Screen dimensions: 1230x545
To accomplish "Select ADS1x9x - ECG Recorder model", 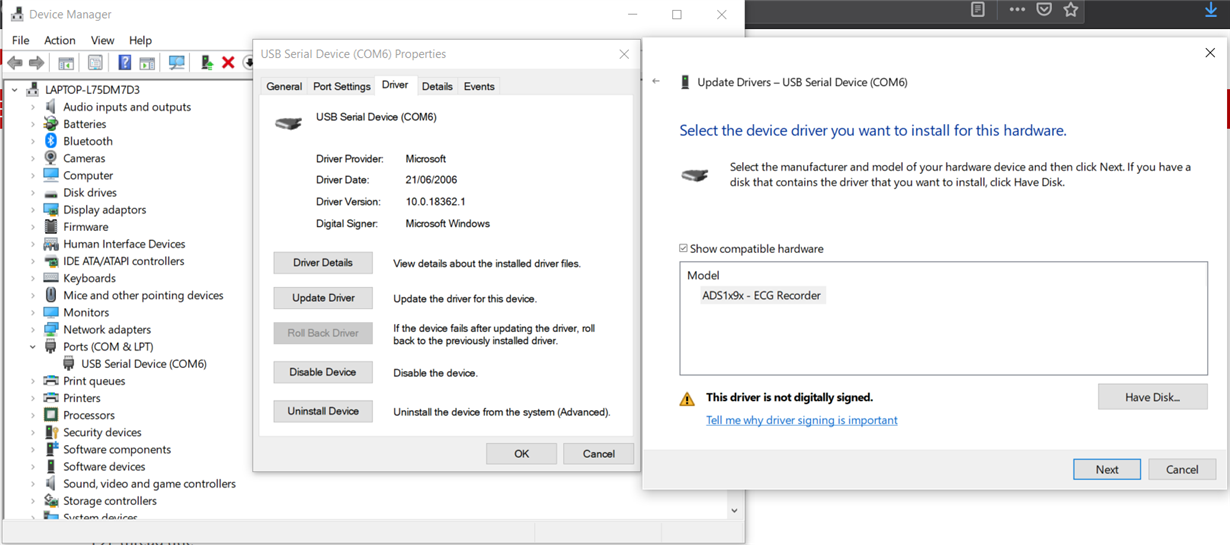I will coord(761,296).
